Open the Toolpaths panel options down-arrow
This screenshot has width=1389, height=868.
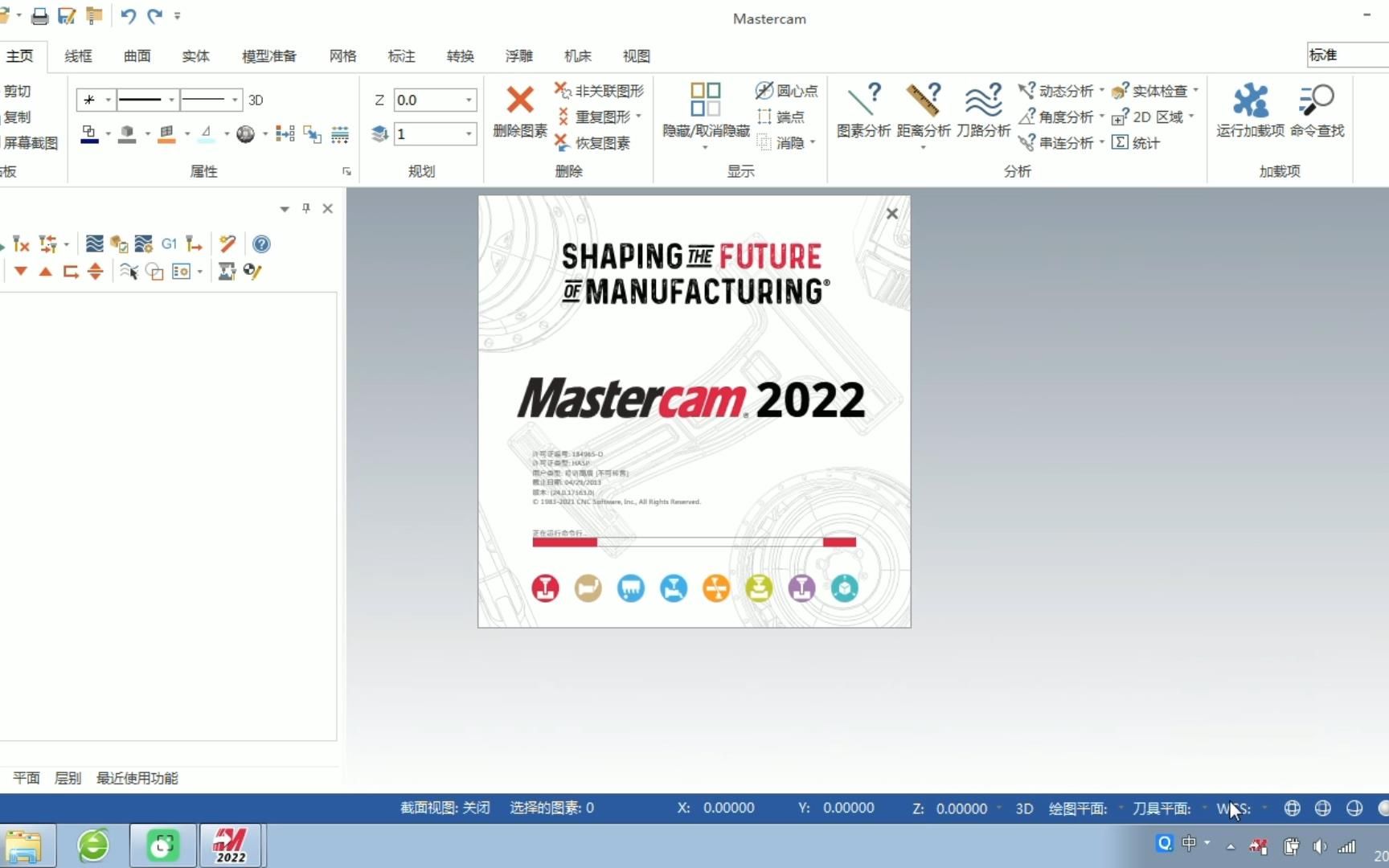click(x=285, y=209)
